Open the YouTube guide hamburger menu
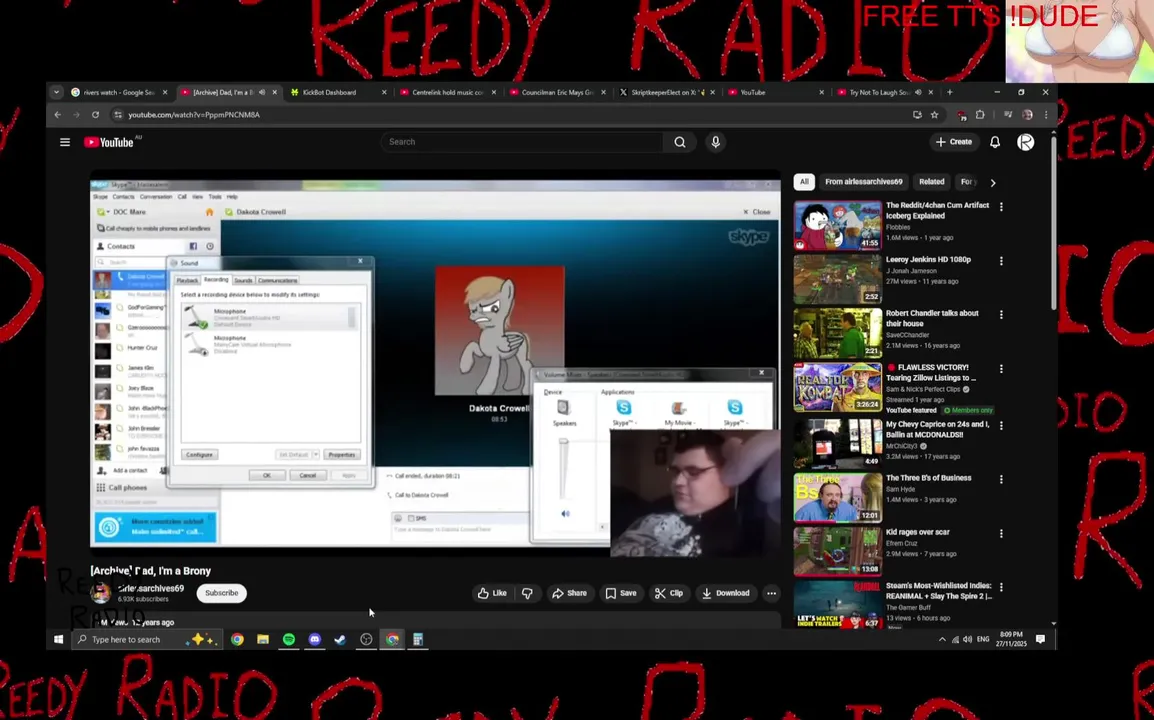This screenshot has width=1154, height=720. tap(65, 142)
